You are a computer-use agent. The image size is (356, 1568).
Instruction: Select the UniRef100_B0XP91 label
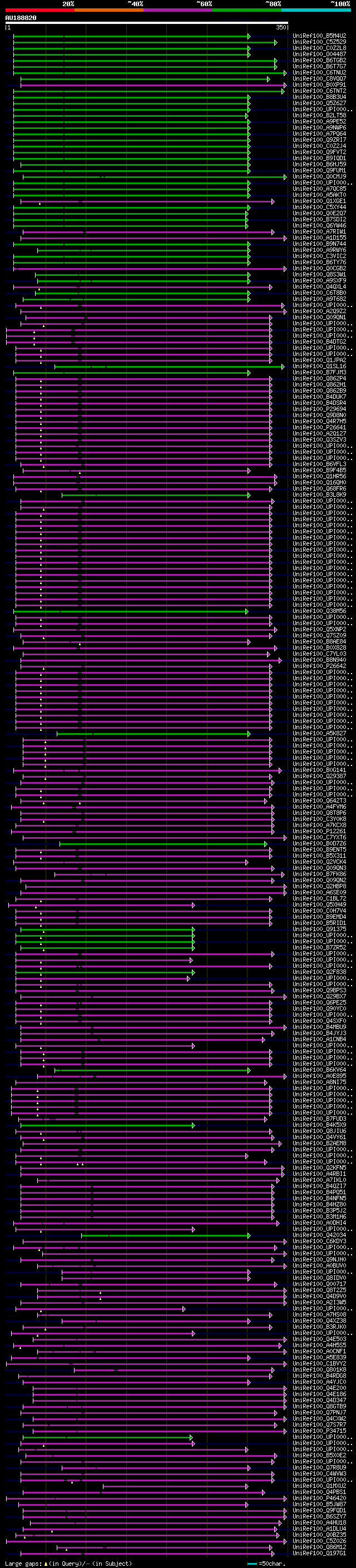[x=319, y=85]
